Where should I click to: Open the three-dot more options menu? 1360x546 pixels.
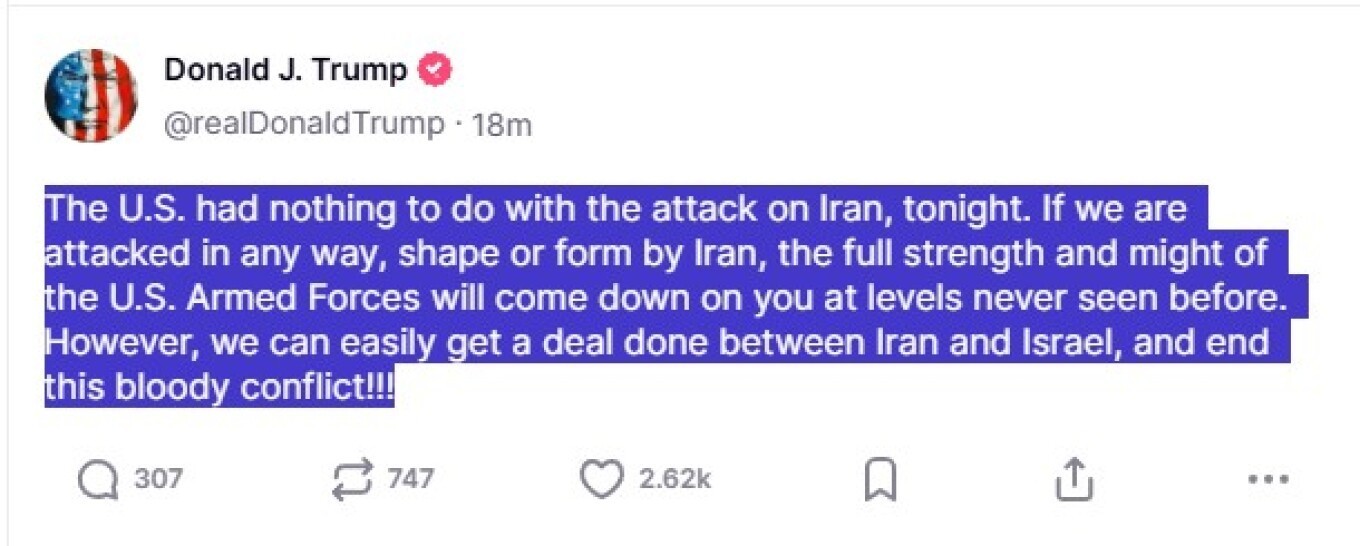coord(1269,479)
